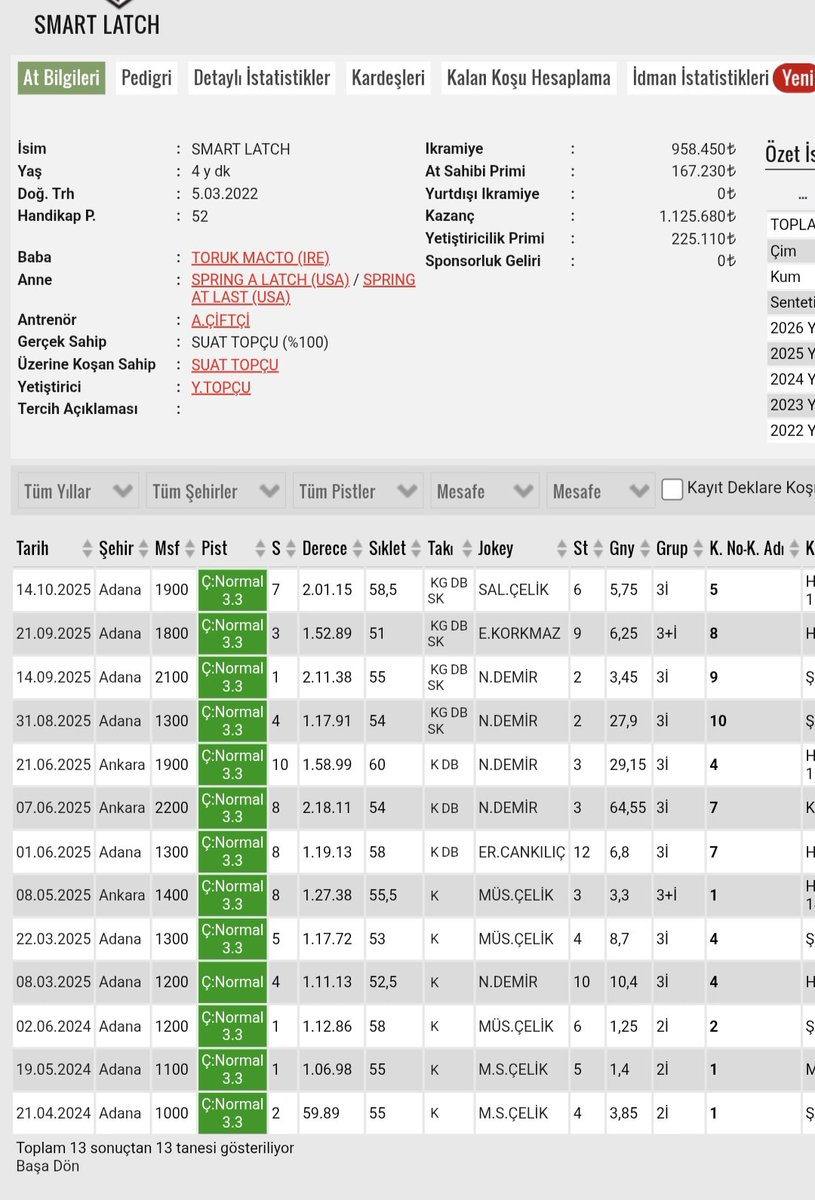The image size is (815, 1200).
Task: Sort table by Şehir column
Action: pyautogui.click(x=122, y=548)
